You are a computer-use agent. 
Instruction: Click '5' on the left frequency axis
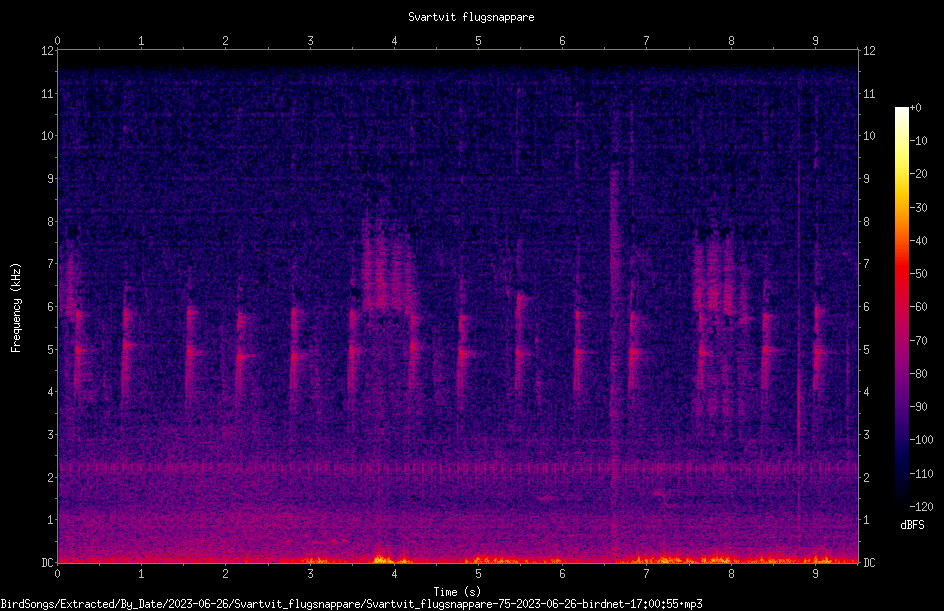51,349
